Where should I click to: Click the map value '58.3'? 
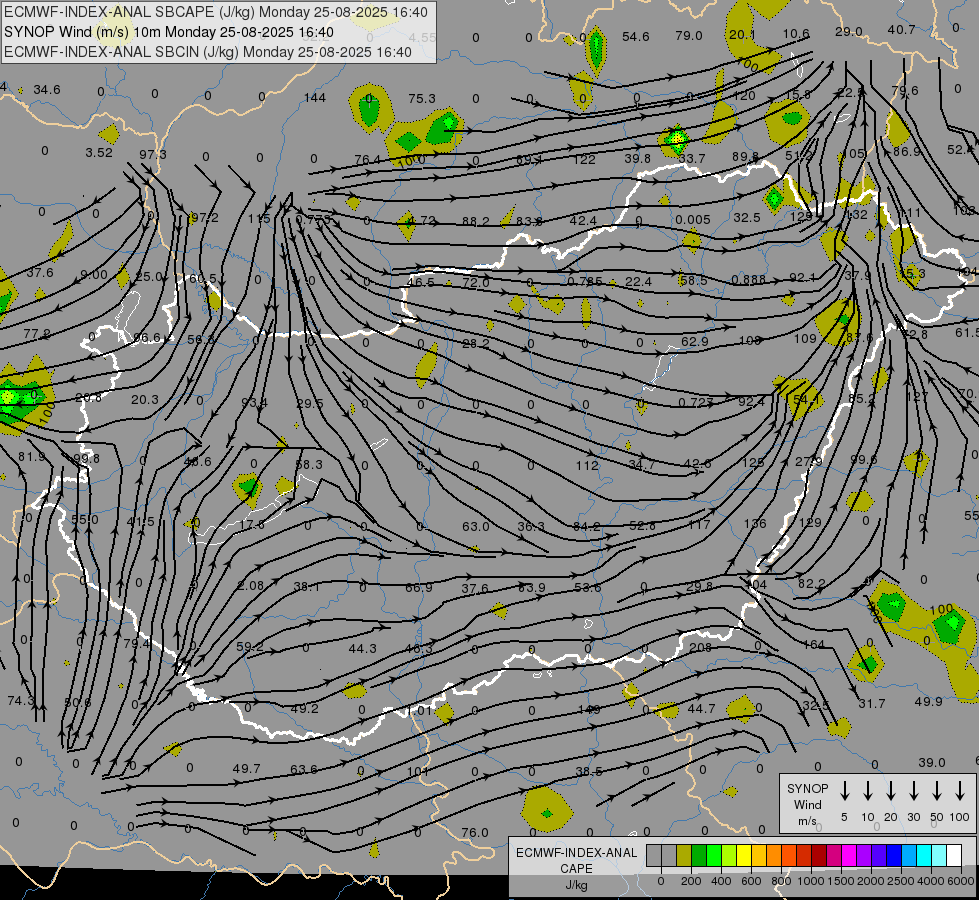pyautogui.click(x=309, y=465)
